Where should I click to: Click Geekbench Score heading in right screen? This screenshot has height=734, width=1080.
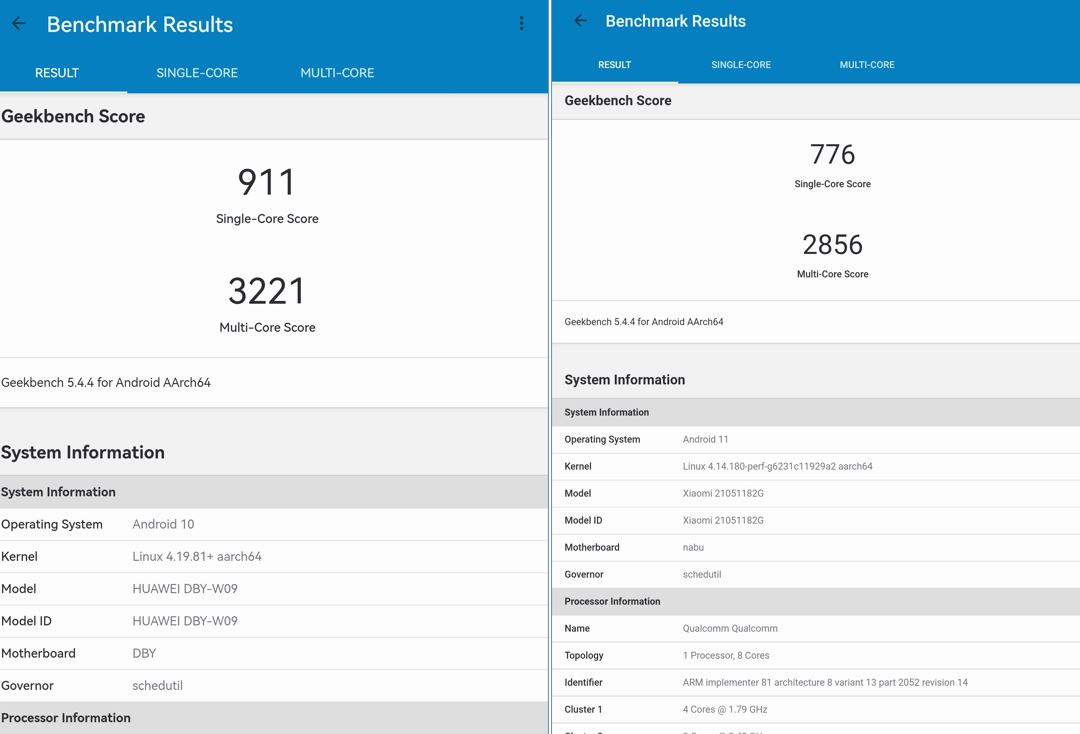coord(618,101)
